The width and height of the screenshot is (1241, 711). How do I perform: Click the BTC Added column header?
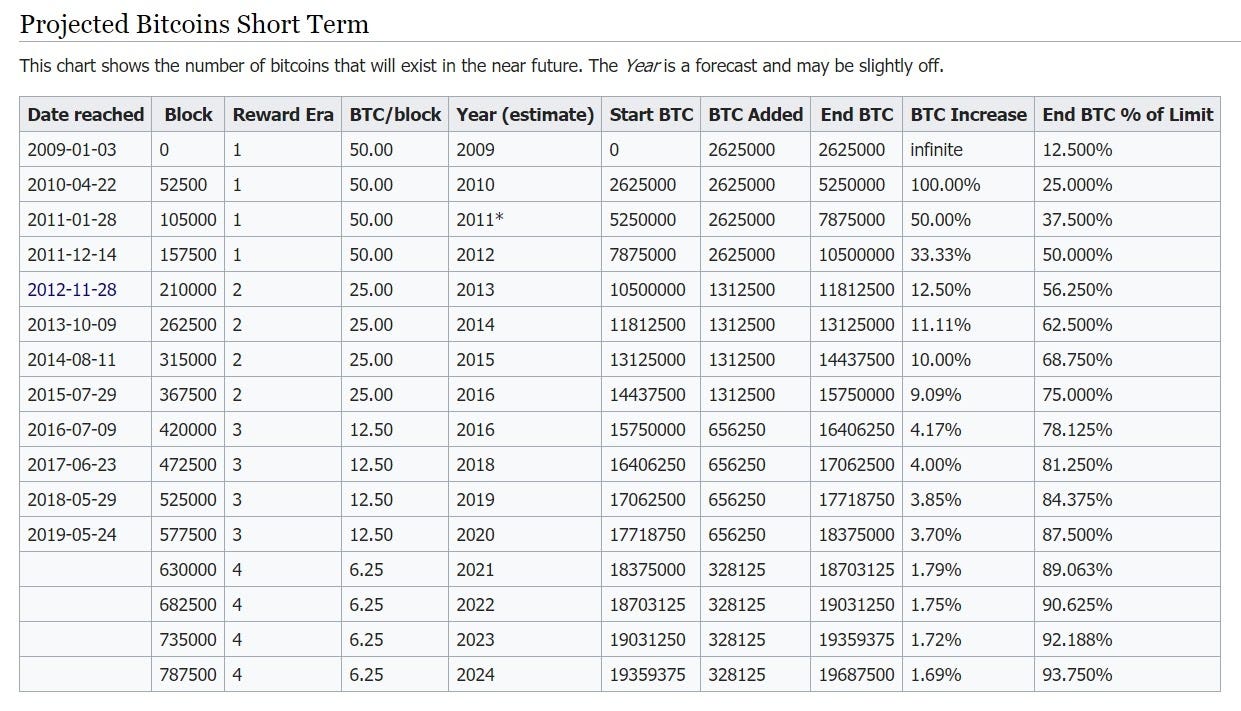756,115
